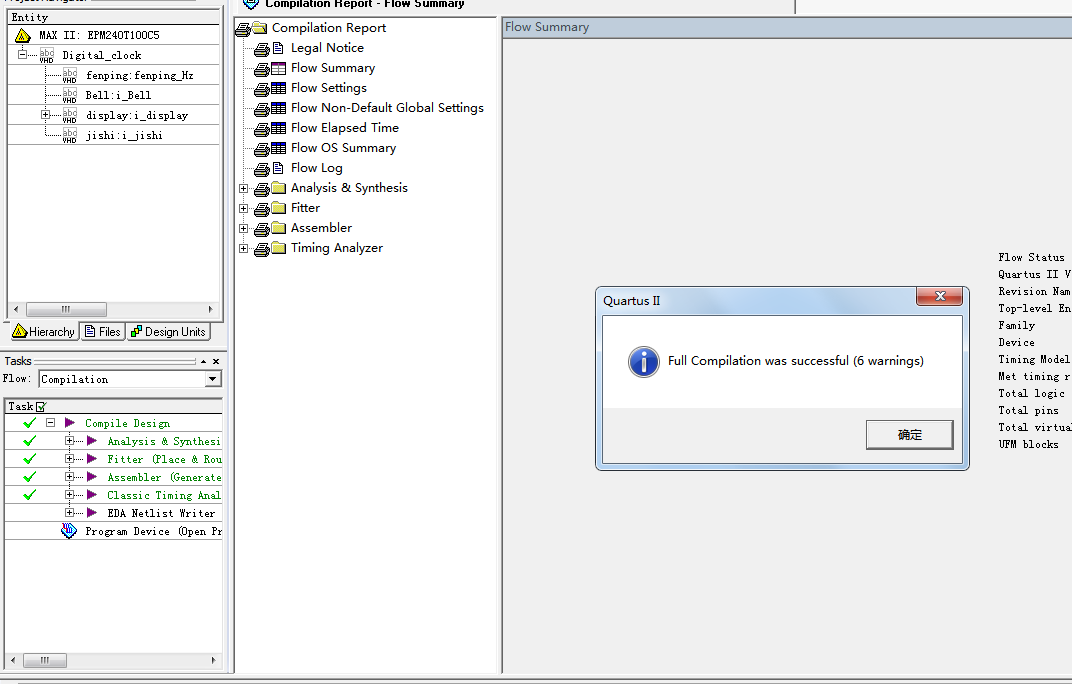1072x684 pixels.
Task: Expand the display:i_display entity node
Action: [x=45, y=114]
